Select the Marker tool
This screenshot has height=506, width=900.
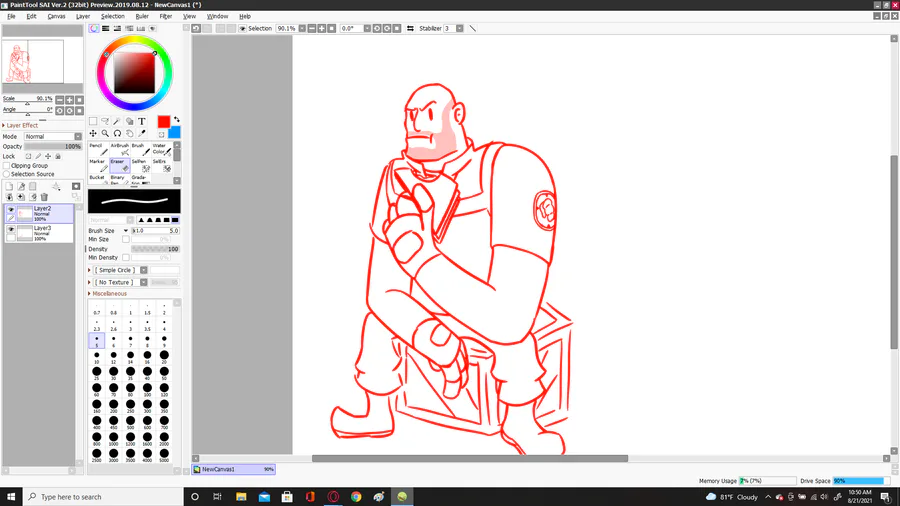[x=98, y=165]
